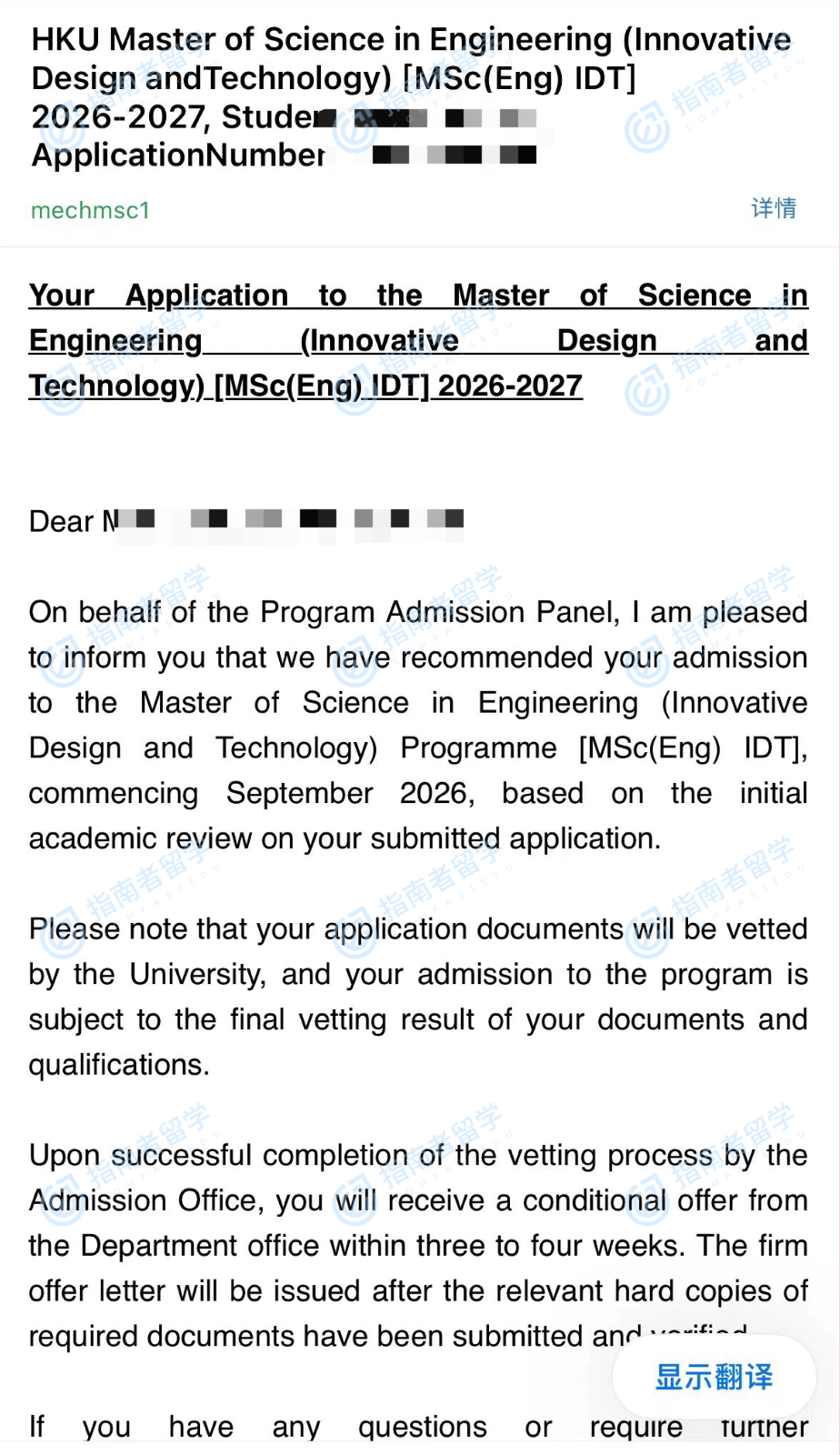Open the 详情 details link
This screenshot has height=1455, width=840.
pyautogui.click(x=773, y=208)
